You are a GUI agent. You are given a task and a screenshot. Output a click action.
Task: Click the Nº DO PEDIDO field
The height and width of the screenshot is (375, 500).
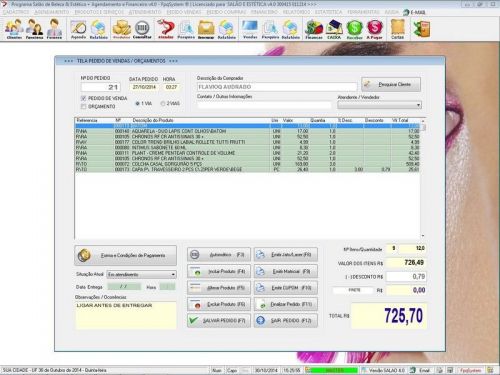101,87
